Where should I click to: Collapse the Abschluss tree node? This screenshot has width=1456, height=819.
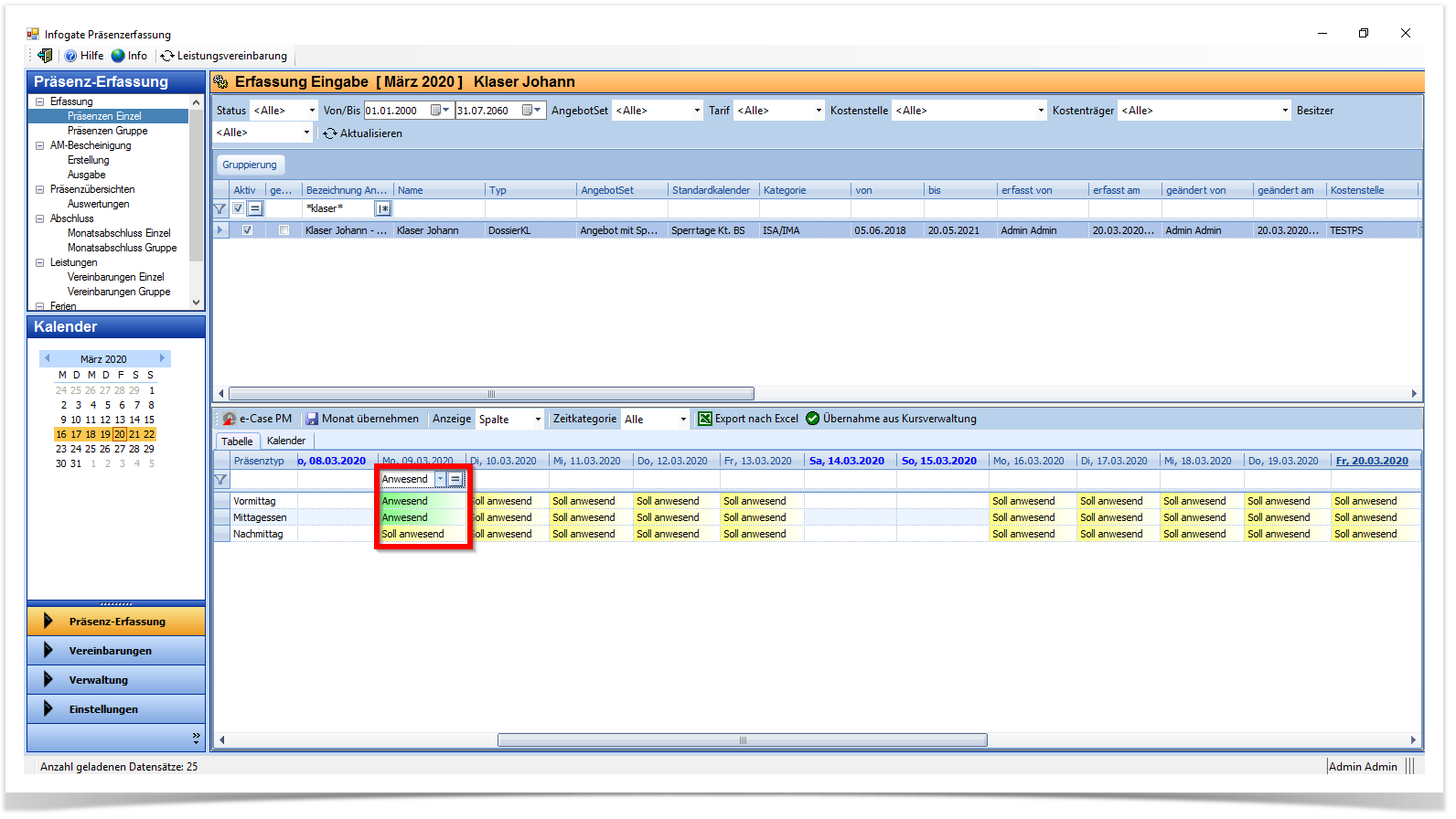[40, 218]
